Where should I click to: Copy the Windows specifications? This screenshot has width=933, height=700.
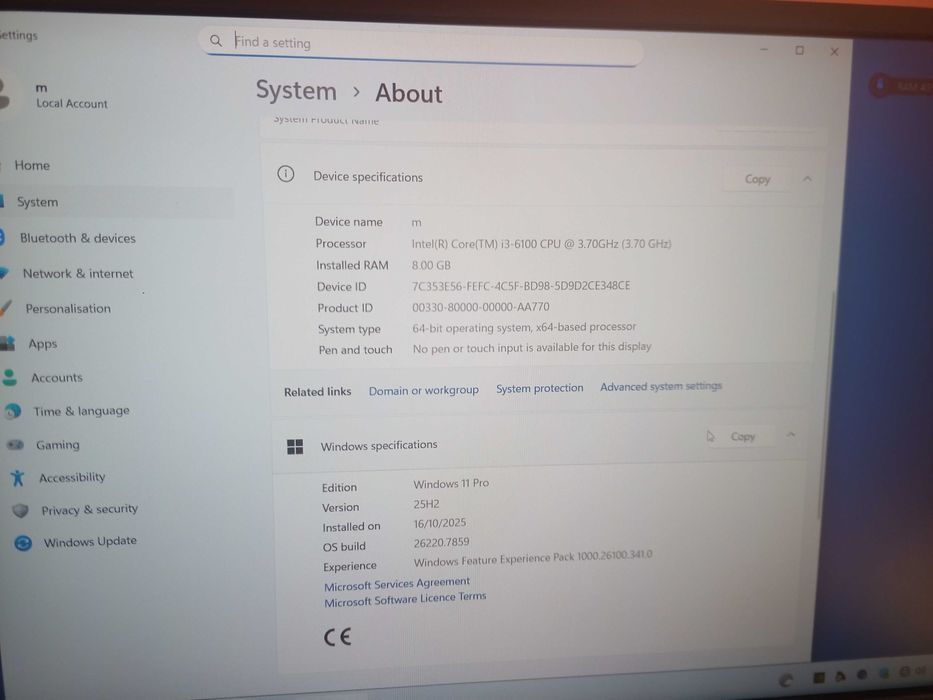point(742,436)
